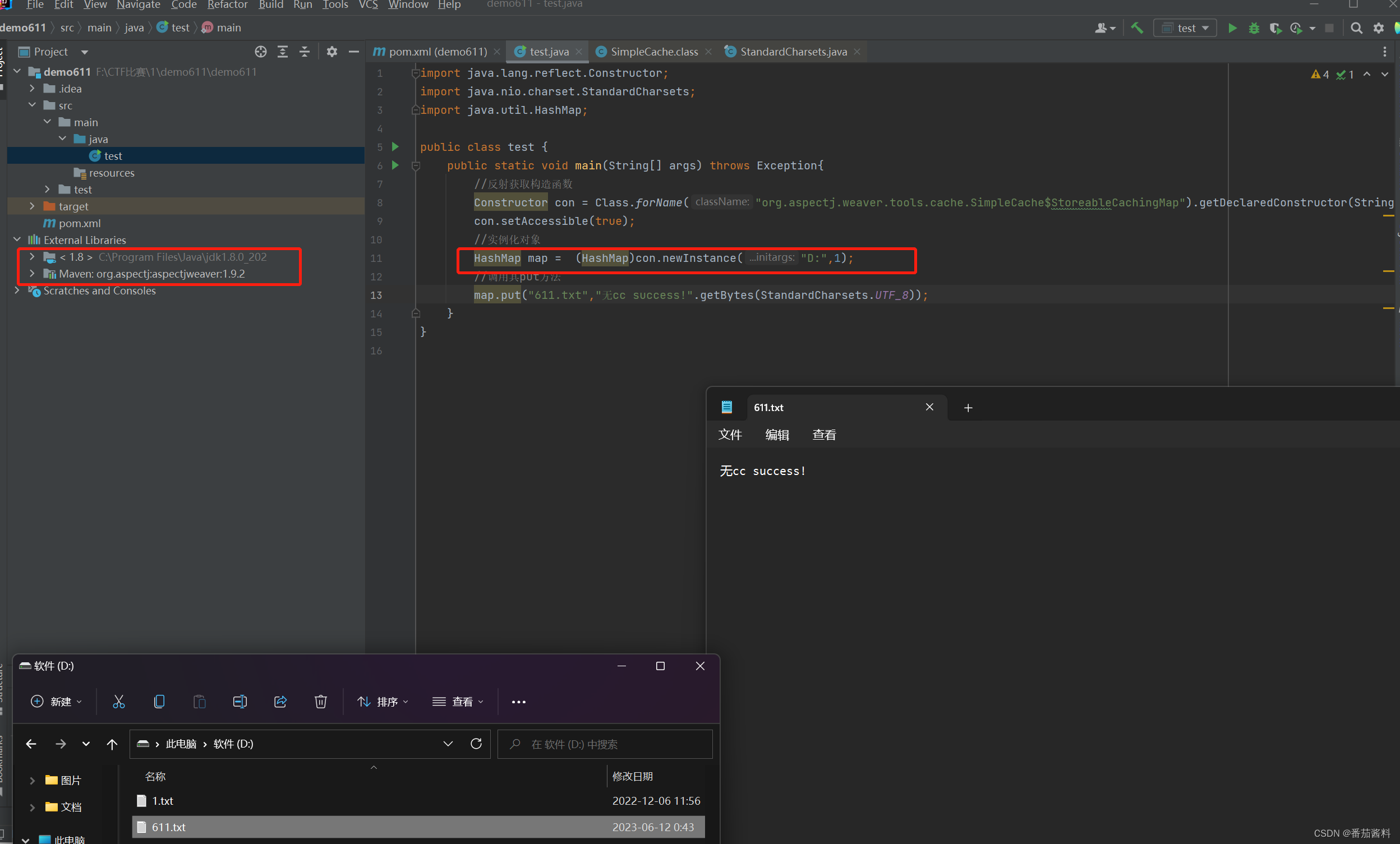The image size is (1400, 844).
Task: Open Explorer more options ellipsis
Action: (x=519, y=702)
